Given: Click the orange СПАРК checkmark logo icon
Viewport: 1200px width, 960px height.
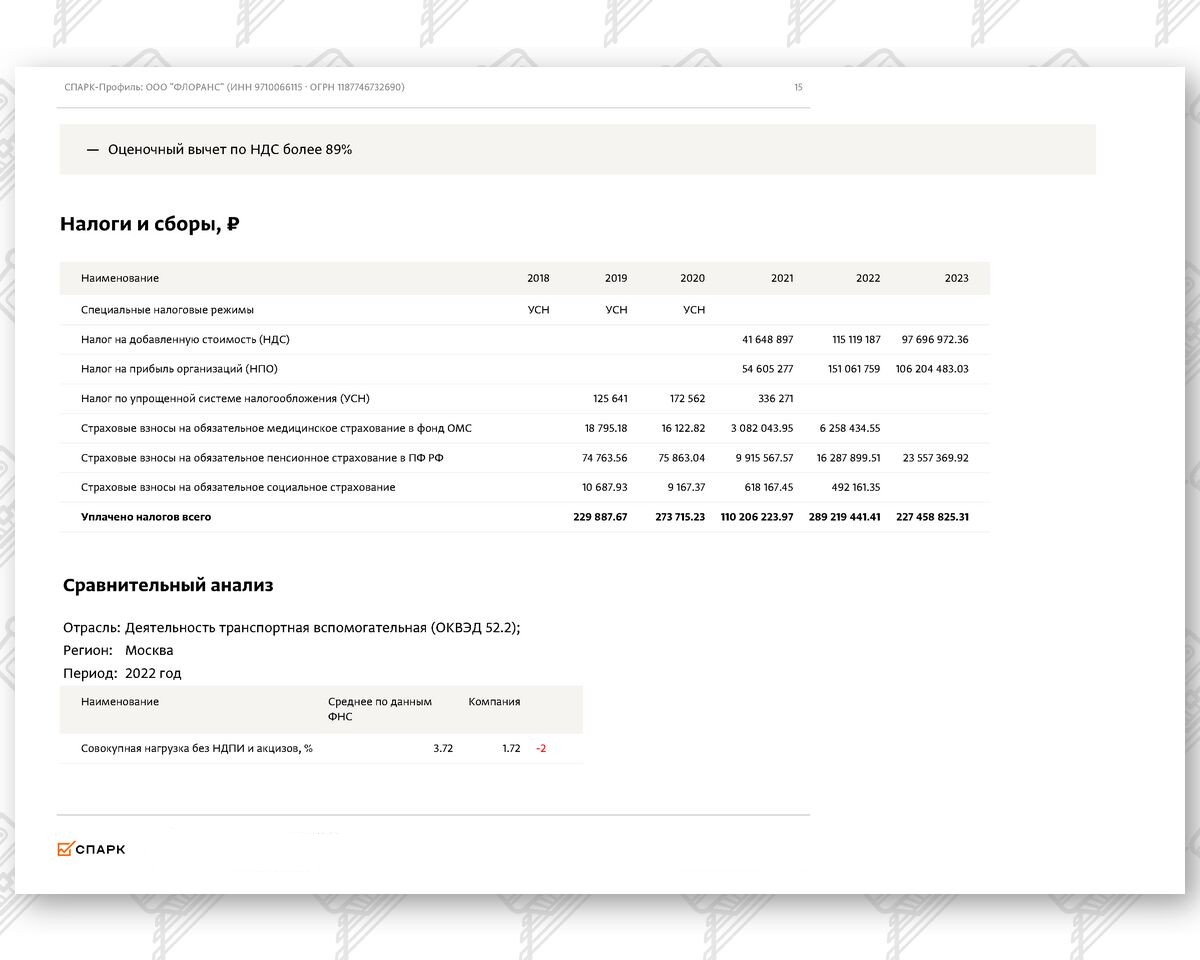Looking at the screenshot, I should (67, 848).
